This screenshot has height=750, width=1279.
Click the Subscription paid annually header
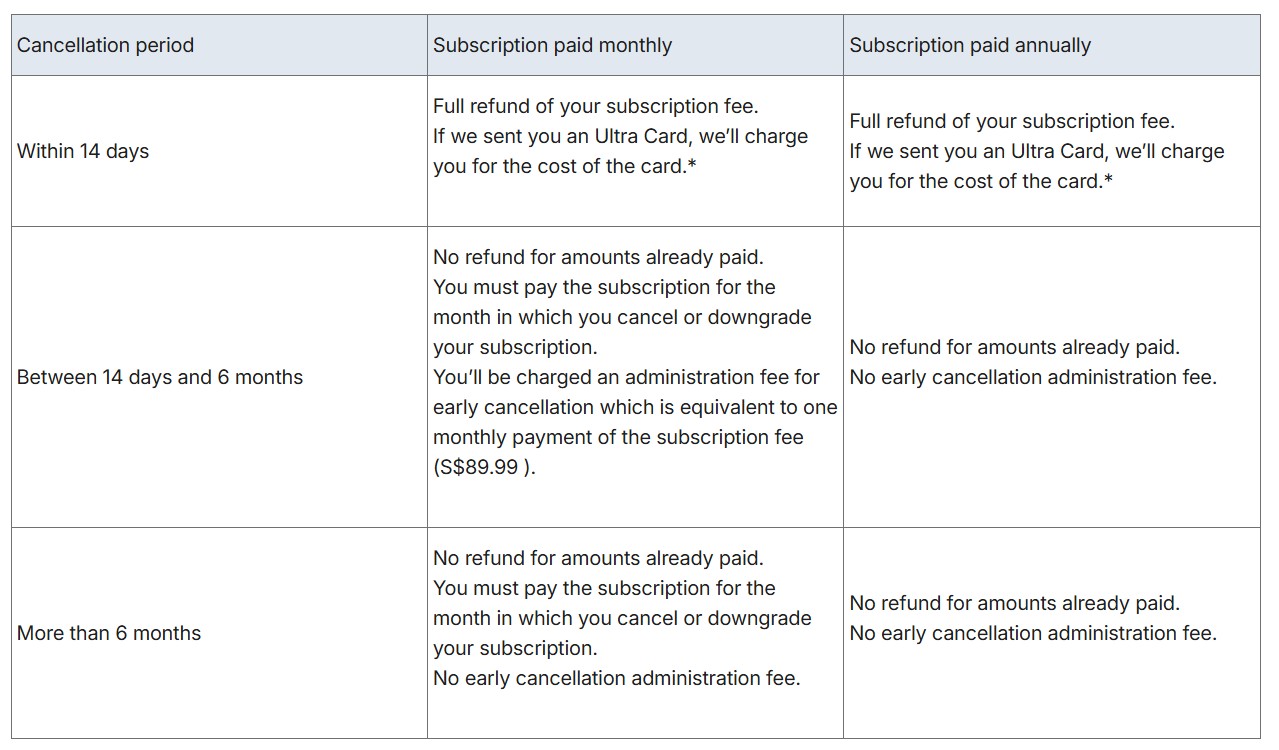[x=1052, y=45]
